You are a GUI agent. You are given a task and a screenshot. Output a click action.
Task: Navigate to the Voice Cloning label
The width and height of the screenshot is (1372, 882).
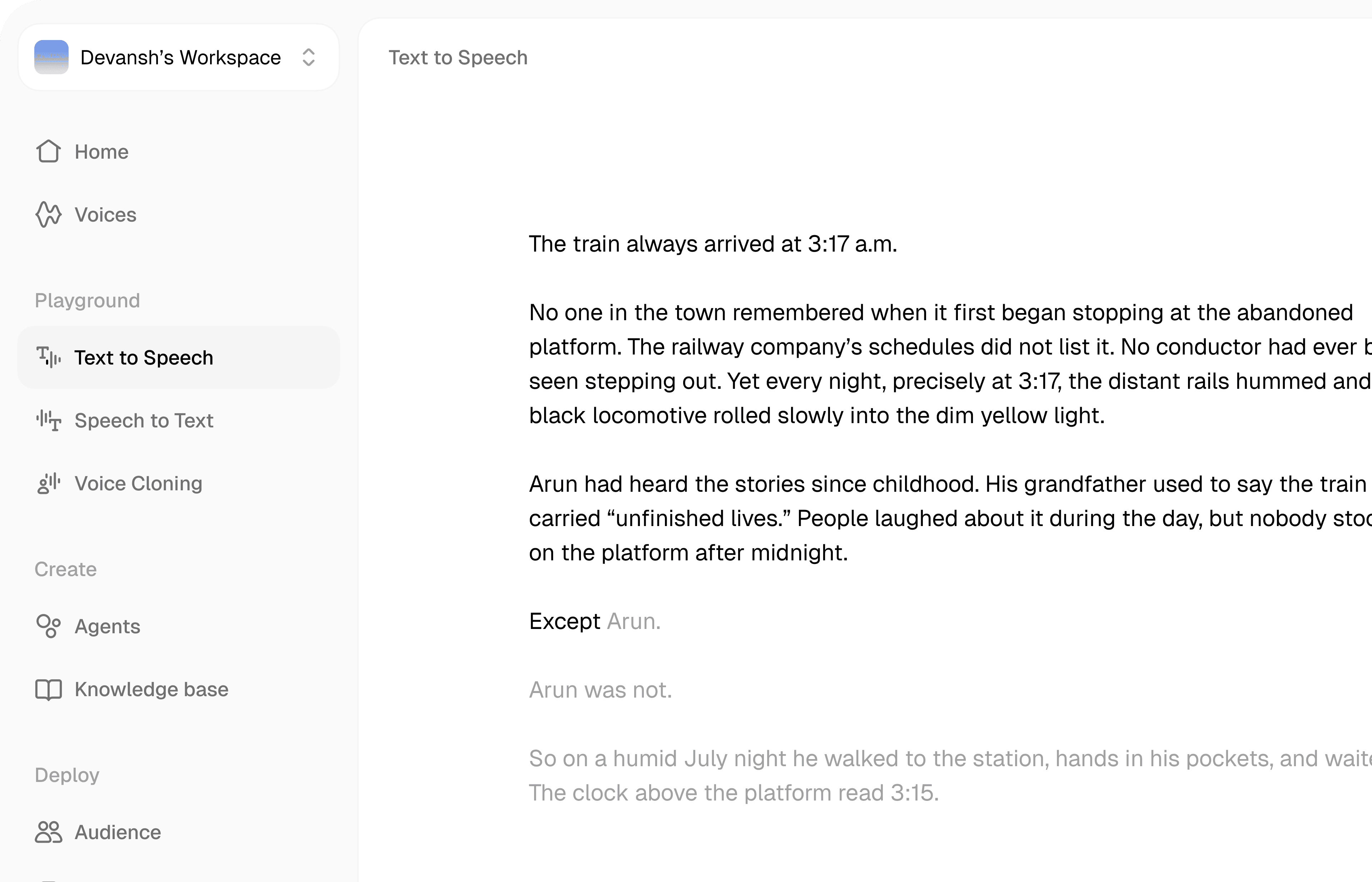[x=139, y=484]
